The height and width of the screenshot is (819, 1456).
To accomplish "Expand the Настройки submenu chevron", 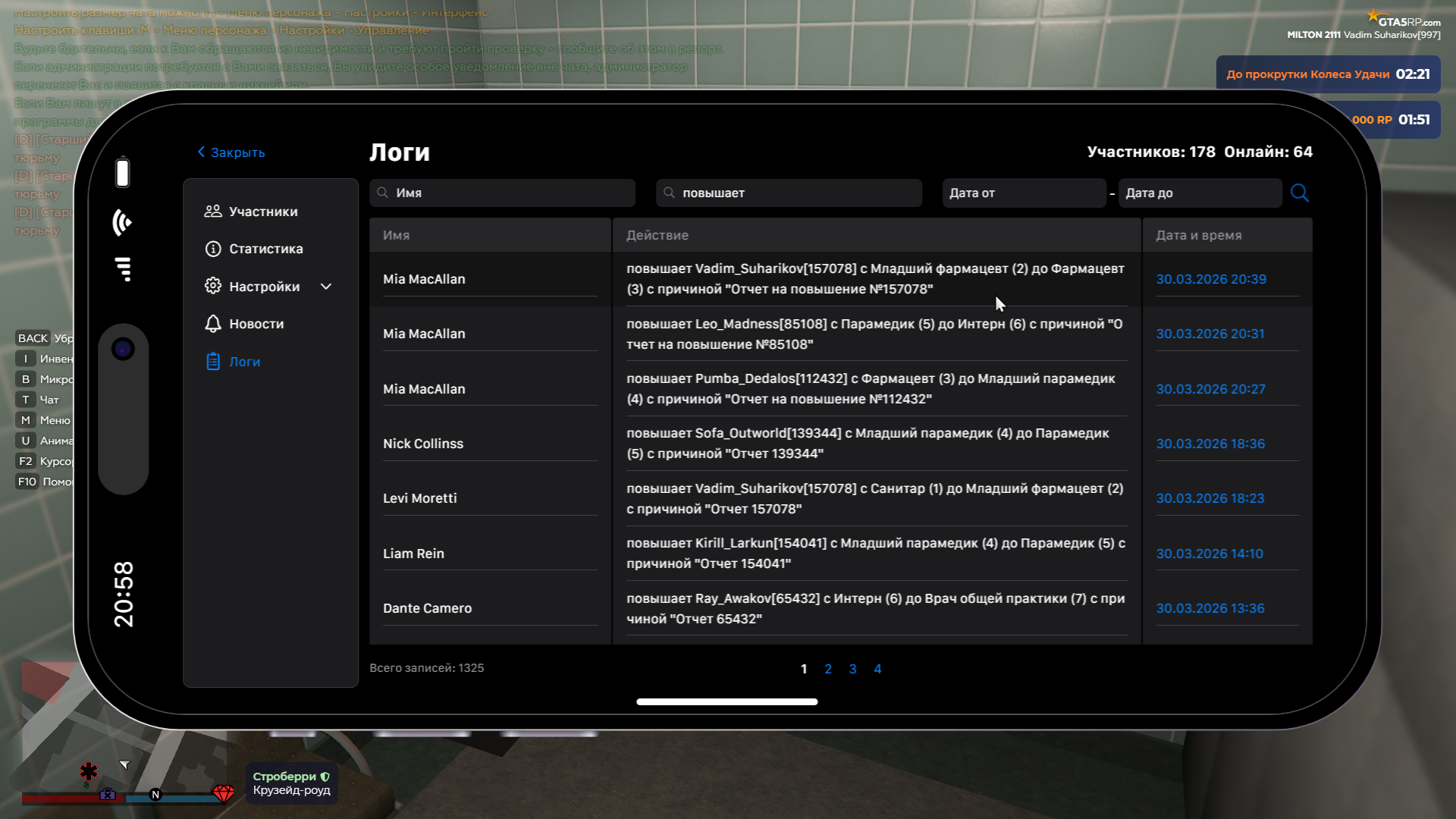I will [326, 287].
